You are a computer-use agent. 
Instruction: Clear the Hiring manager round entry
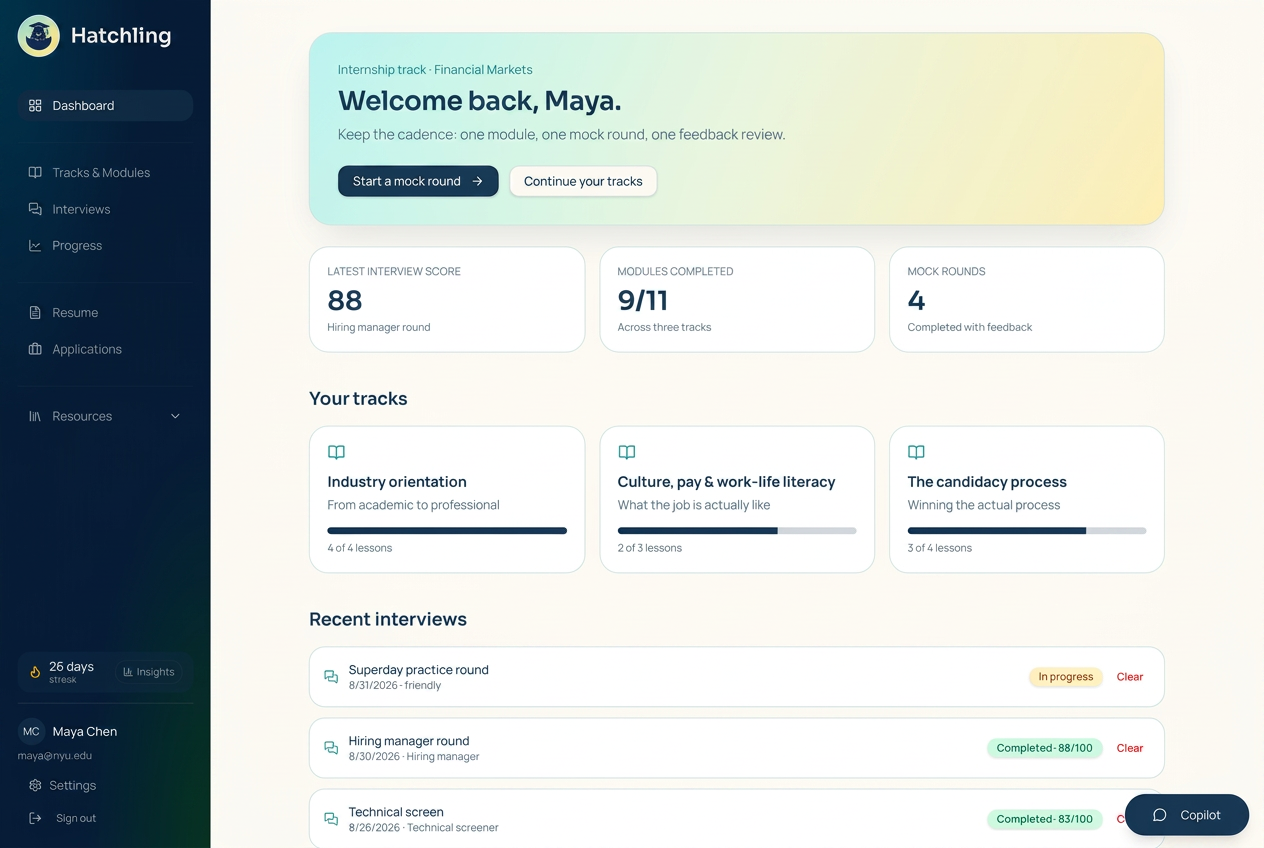coord(1130,748)
